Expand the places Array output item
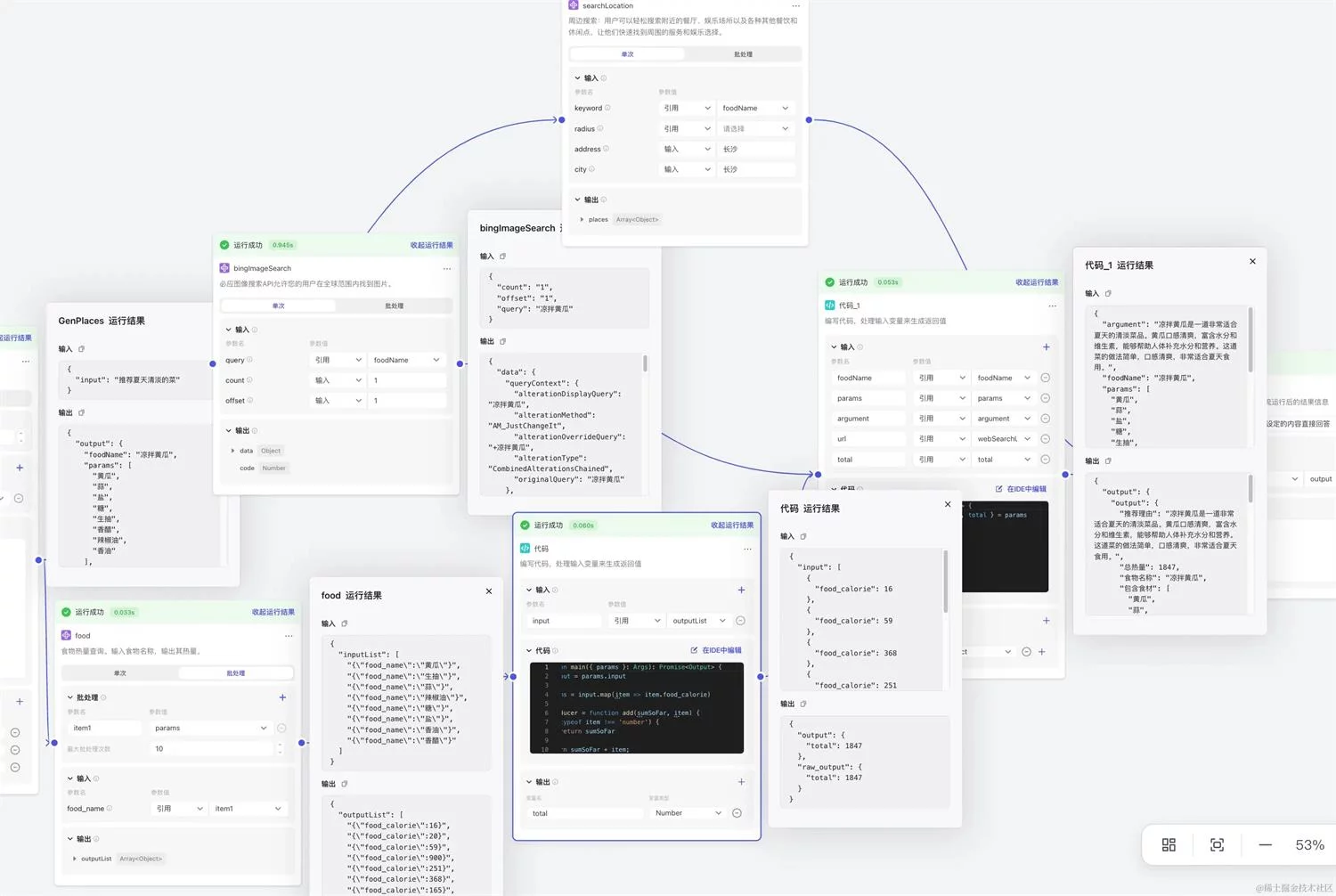 (582, 219)
